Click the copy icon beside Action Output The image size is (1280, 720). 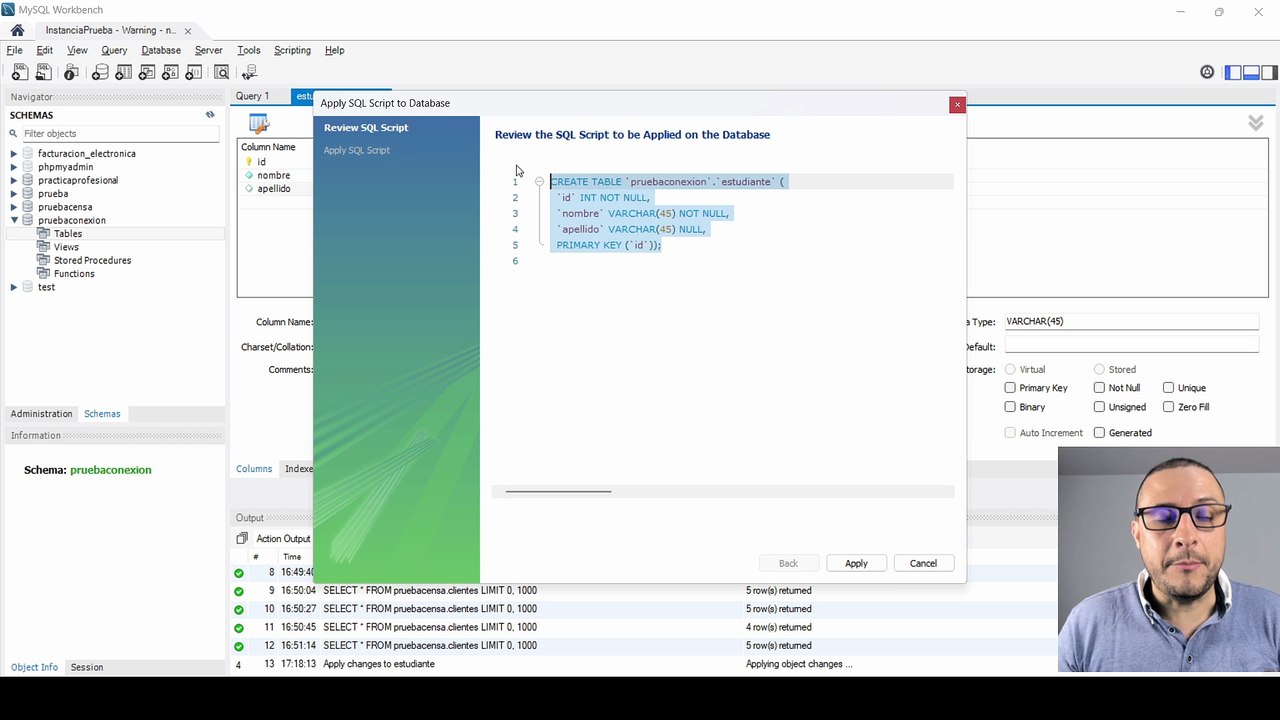242,538
